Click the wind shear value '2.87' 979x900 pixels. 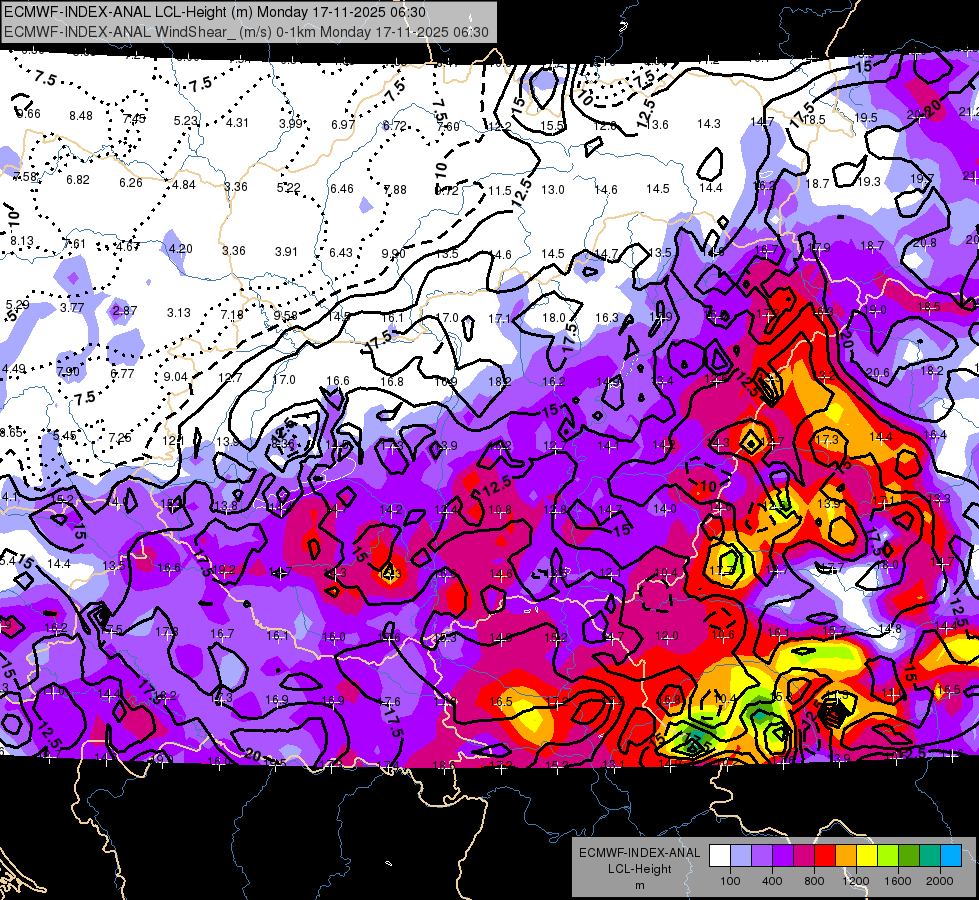pyautogui.click(x=125, y=310)
